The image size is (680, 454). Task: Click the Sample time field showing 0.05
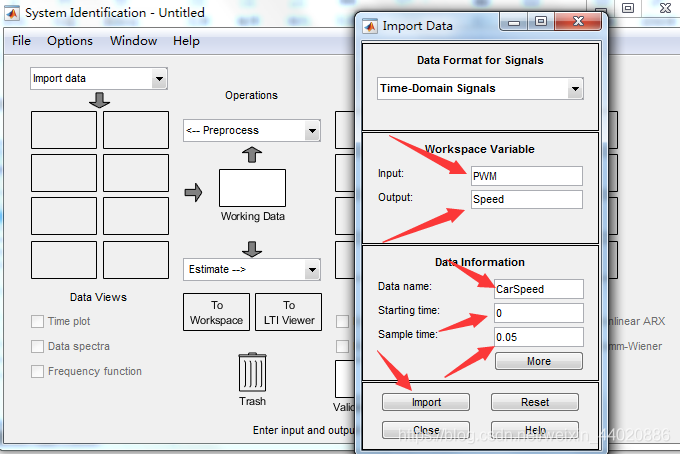(539, 337)
